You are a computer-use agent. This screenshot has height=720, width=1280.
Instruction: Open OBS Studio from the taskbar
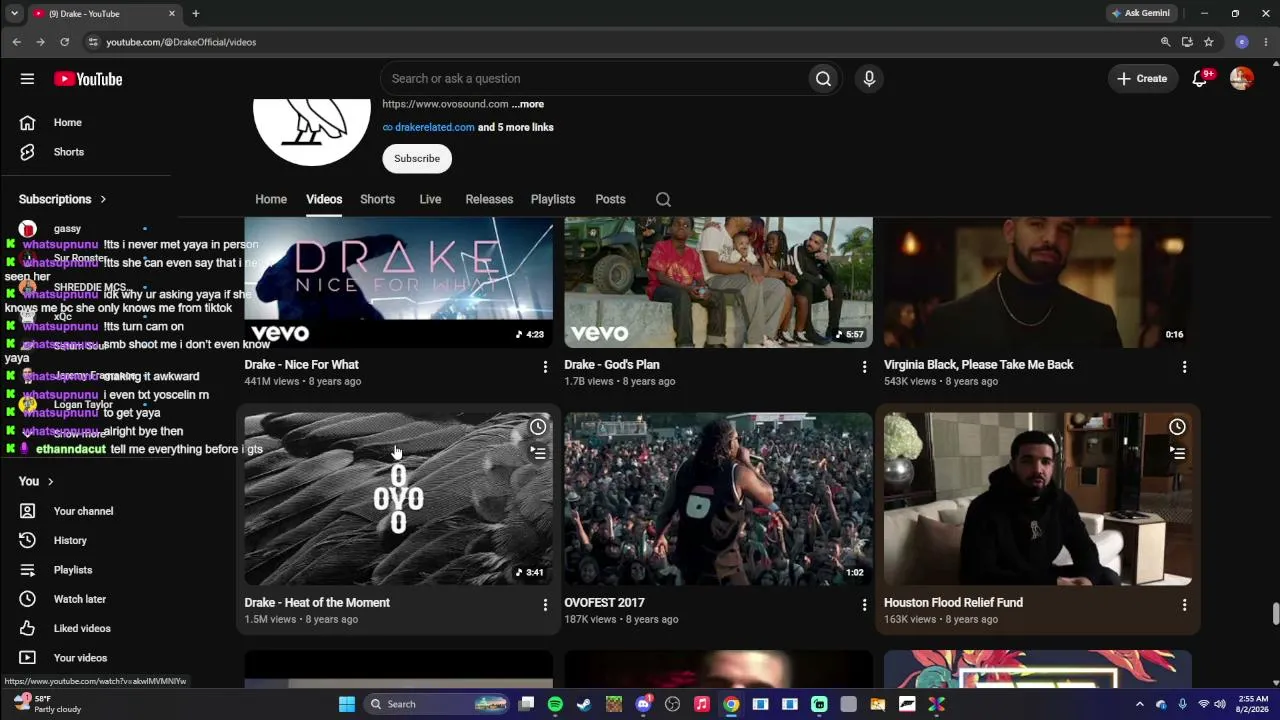pyautogui.click(x=672, y=704)
